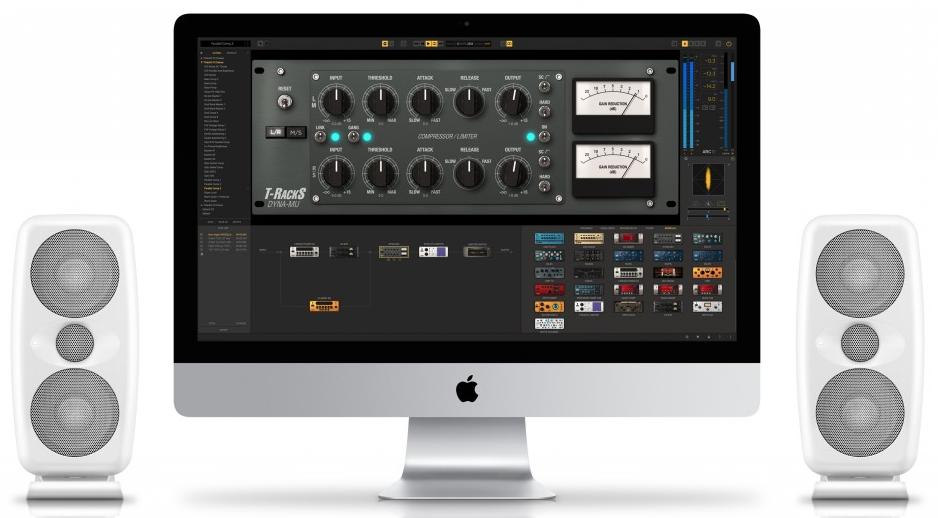
Task: Click the orange play button in the top toolbar
Action: (x=428, y=44)
